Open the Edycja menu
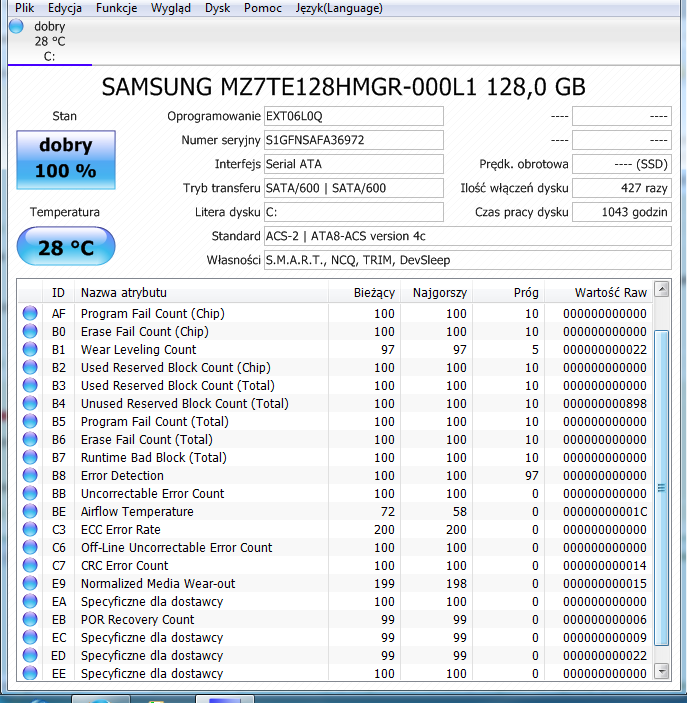The width and height of the screenshot is (696, 716). coord(65,8)
